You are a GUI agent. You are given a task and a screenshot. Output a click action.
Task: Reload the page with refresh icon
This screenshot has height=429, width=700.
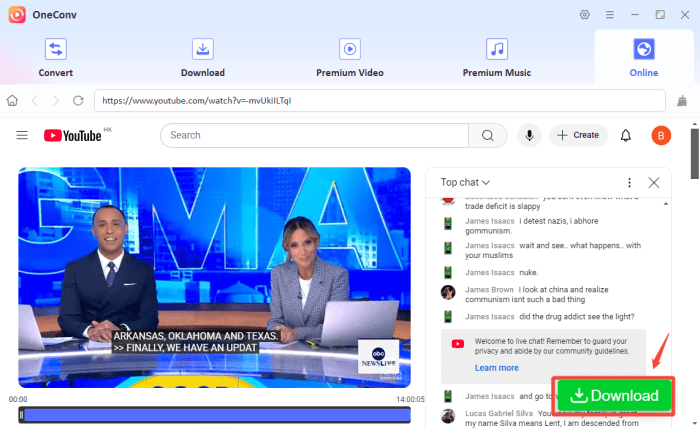(78, 101)
